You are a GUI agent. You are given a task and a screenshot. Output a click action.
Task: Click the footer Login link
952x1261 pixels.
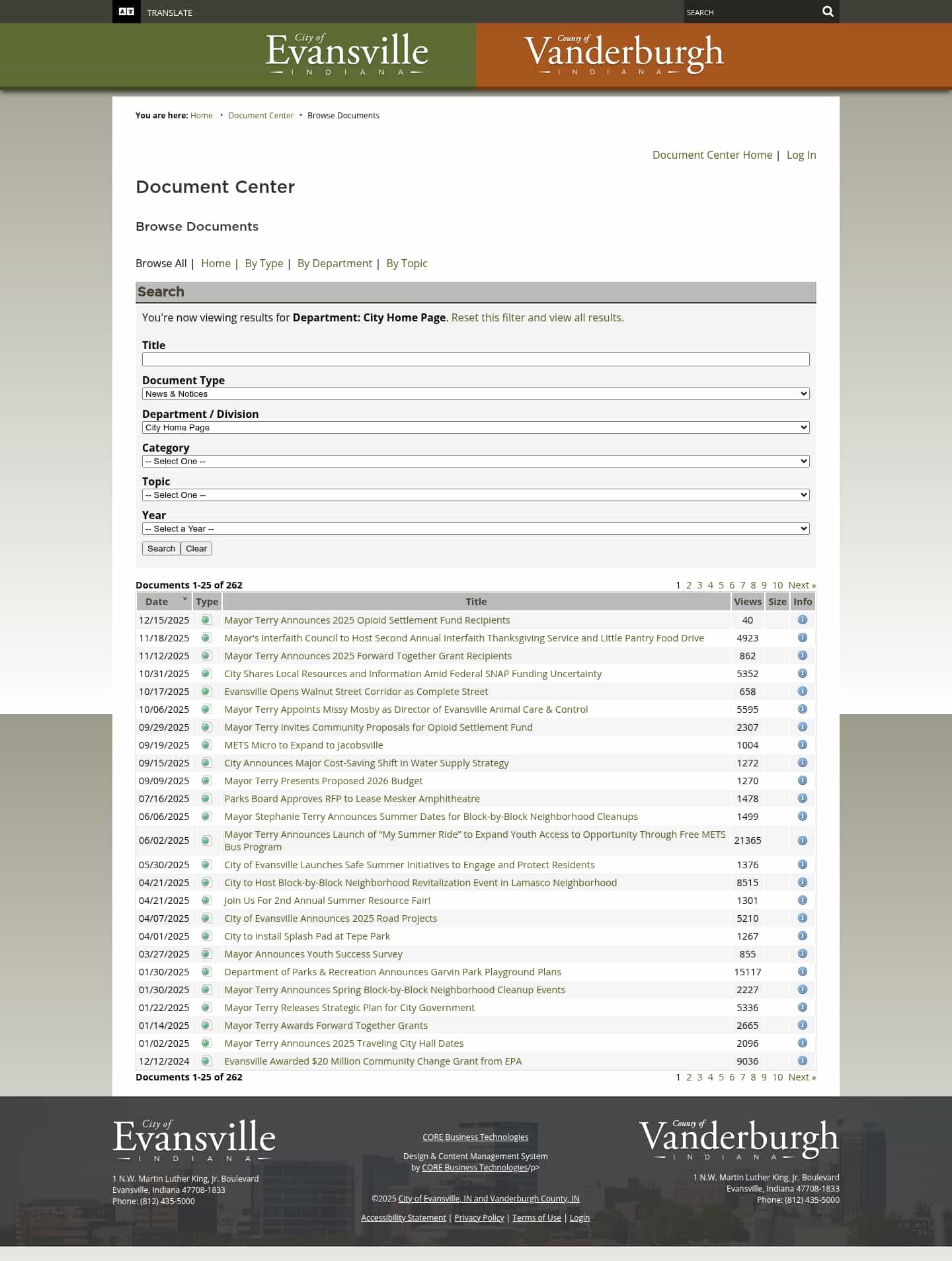click(x=580, y=1218)
